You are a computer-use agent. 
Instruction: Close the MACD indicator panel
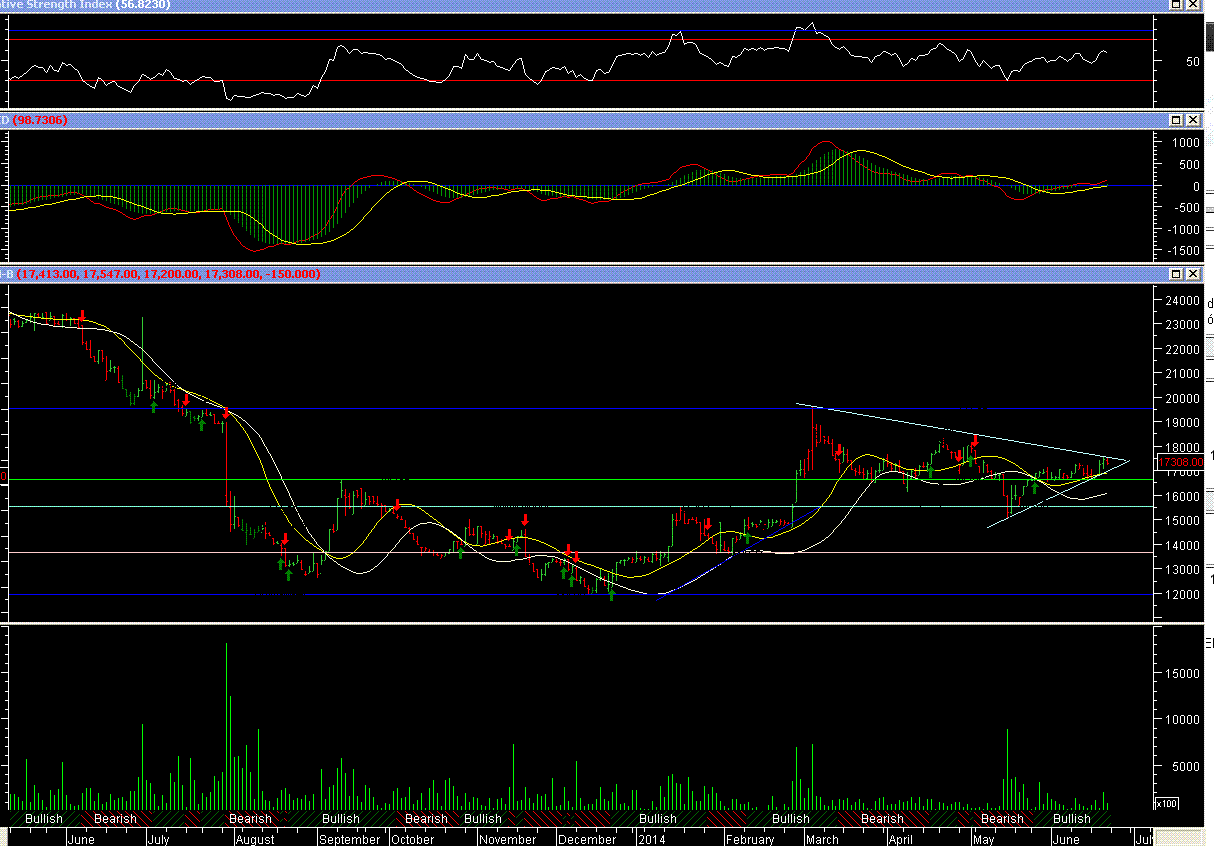[x=1191, y=120]
